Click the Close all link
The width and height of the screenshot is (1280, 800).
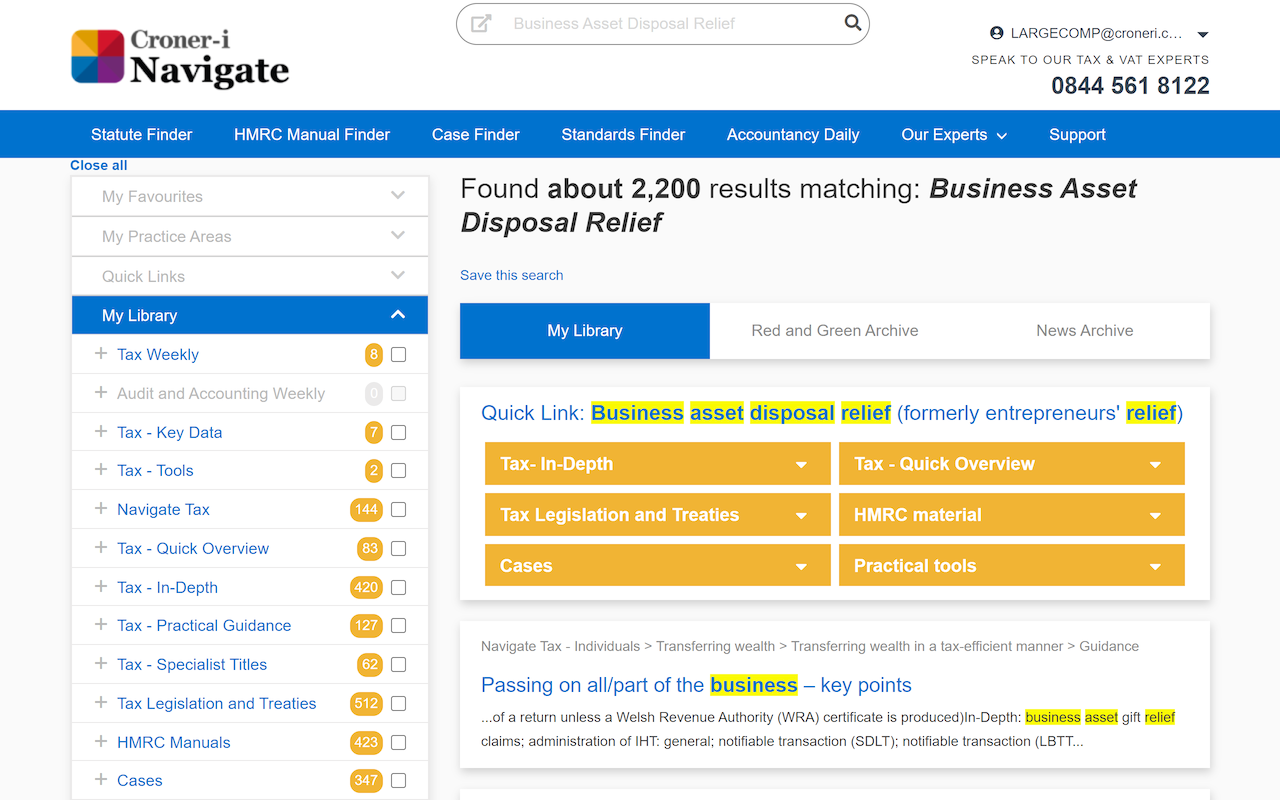pyautogui.click(x=98, y=165)
